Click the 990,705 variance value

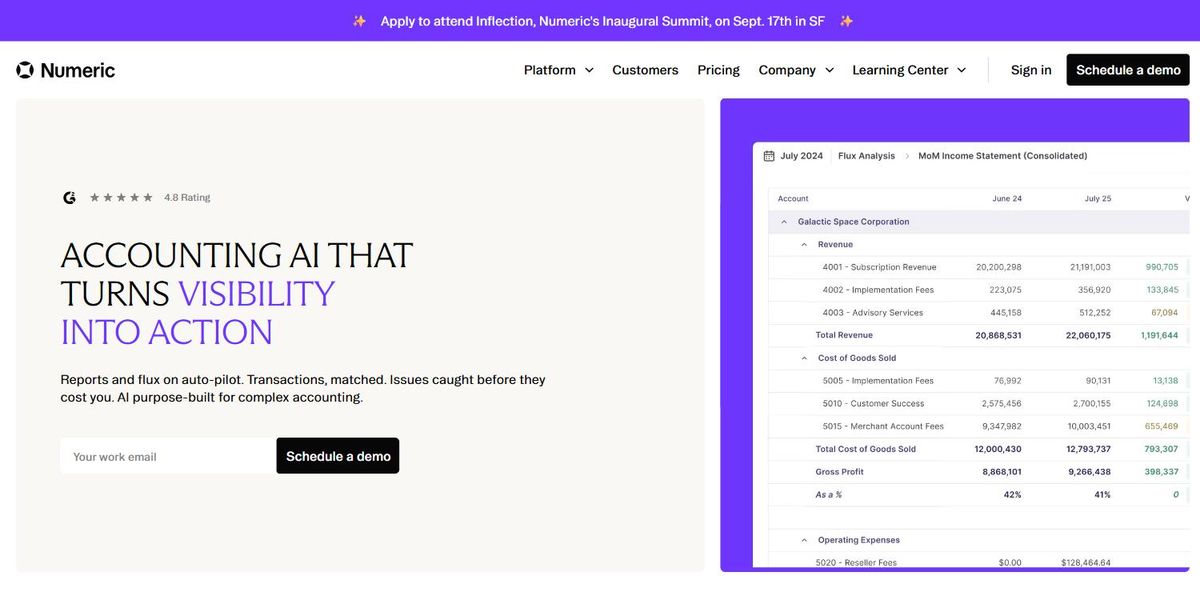coord(1162,267)
